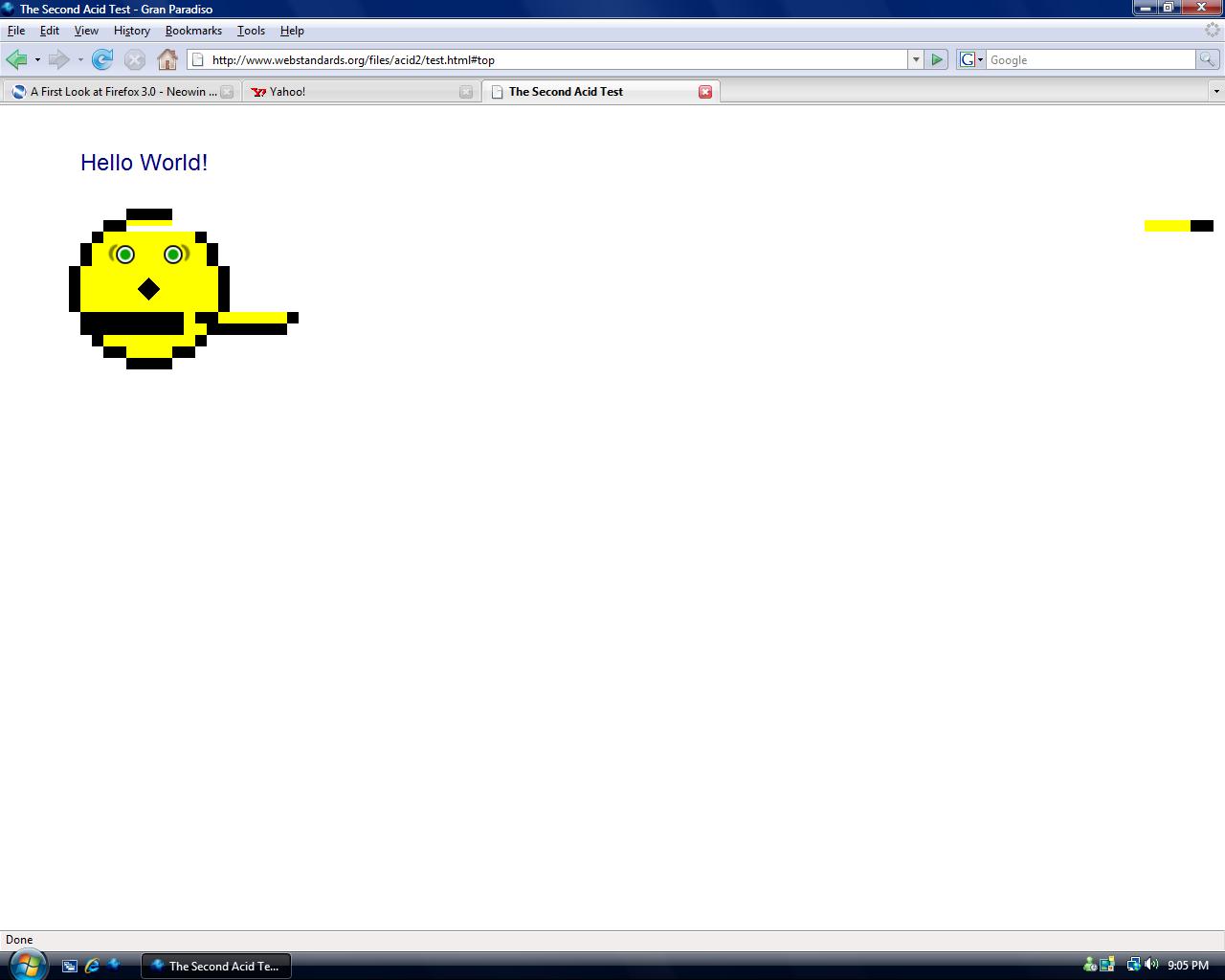Open the Windows Live Messenger tray icon
This screenshot has height=980, width=1225.
point(1090,965)
